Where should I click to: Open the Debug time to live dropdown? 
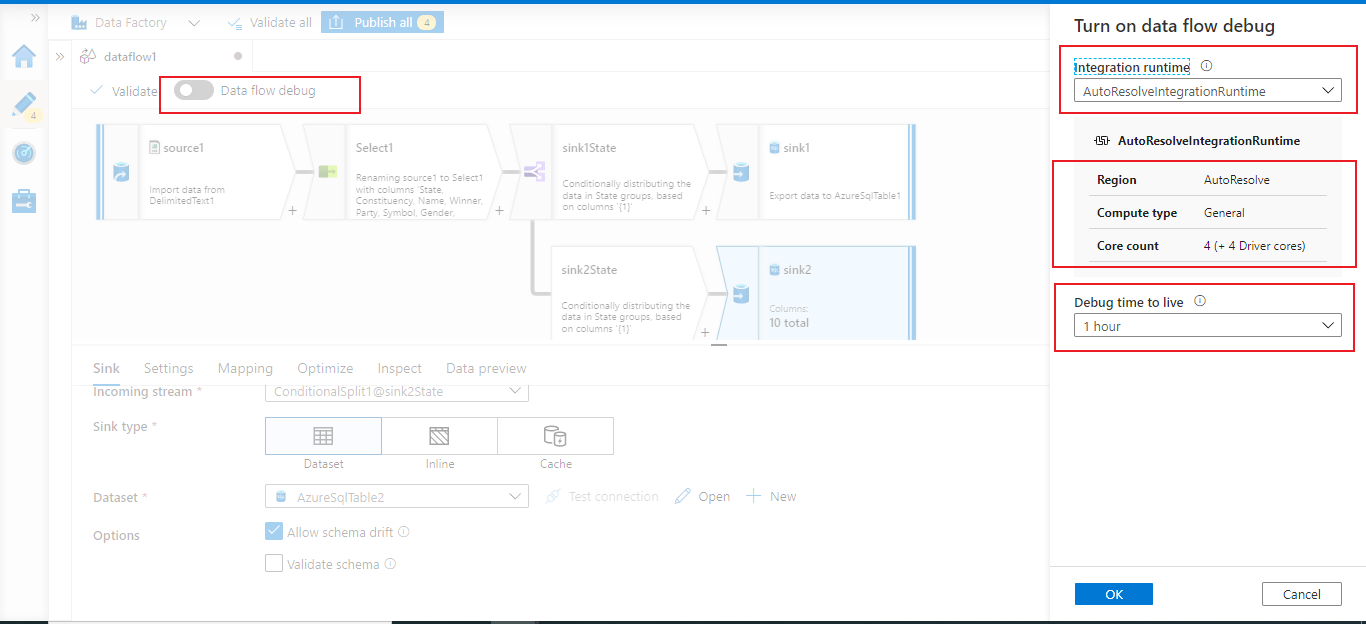1207,326
